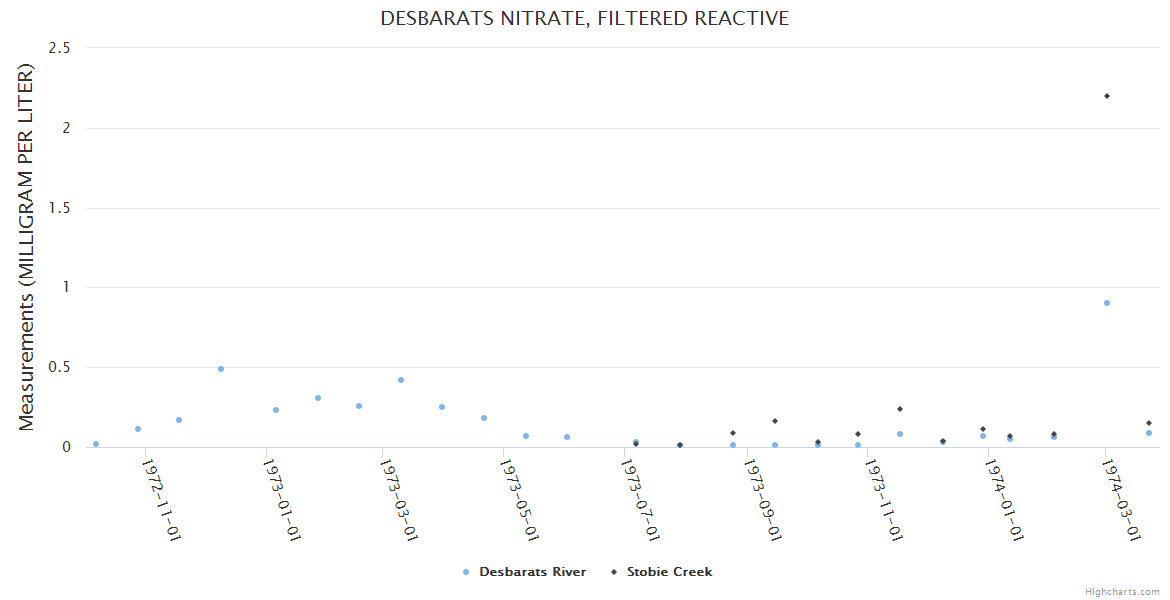The width and height of the screenshot is (1170, 600).
Task: Click the Measurements y-axis title
Action: (27, 247)
